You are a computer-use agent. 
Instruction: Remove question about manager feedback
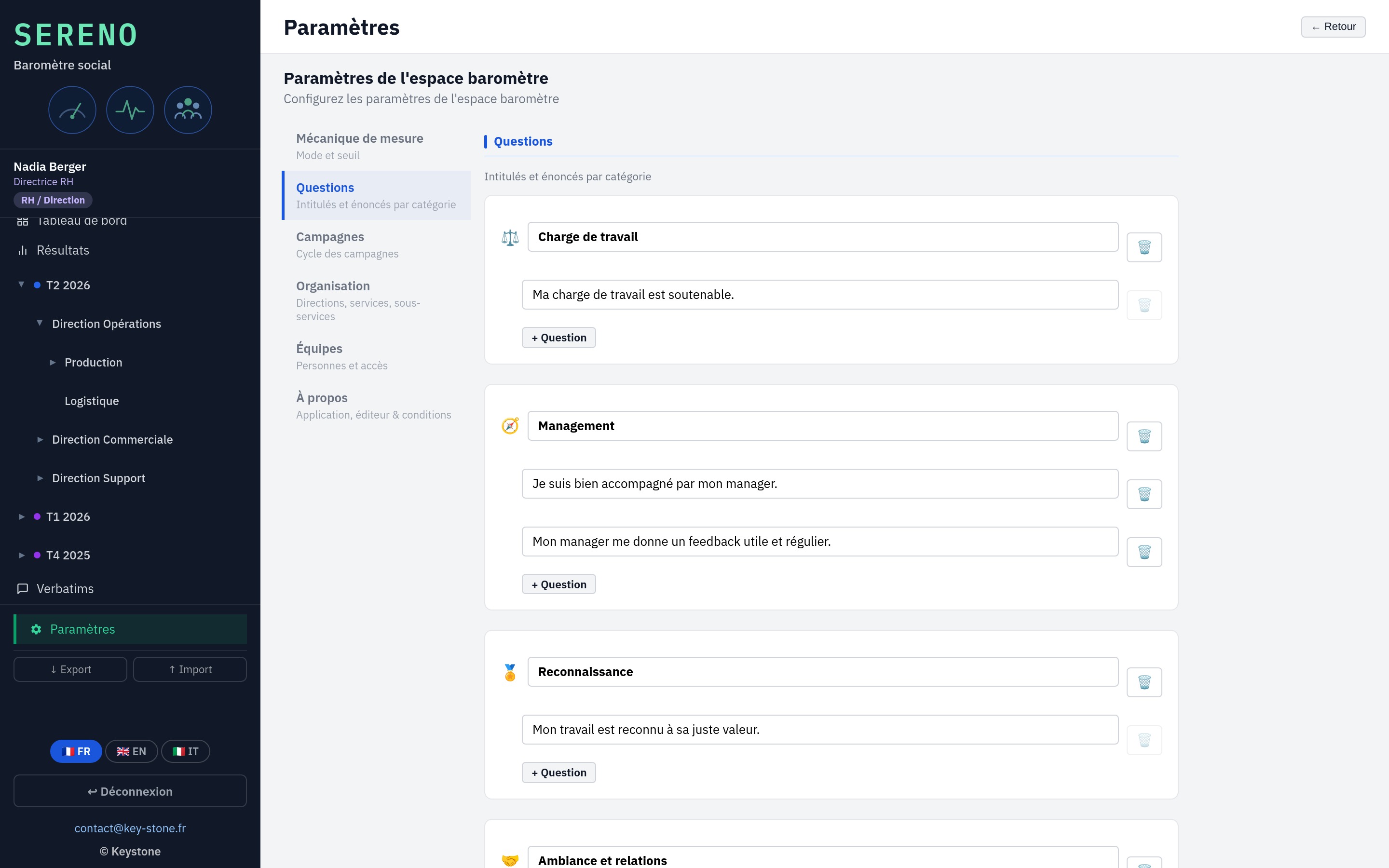[x=1144, y=552]
